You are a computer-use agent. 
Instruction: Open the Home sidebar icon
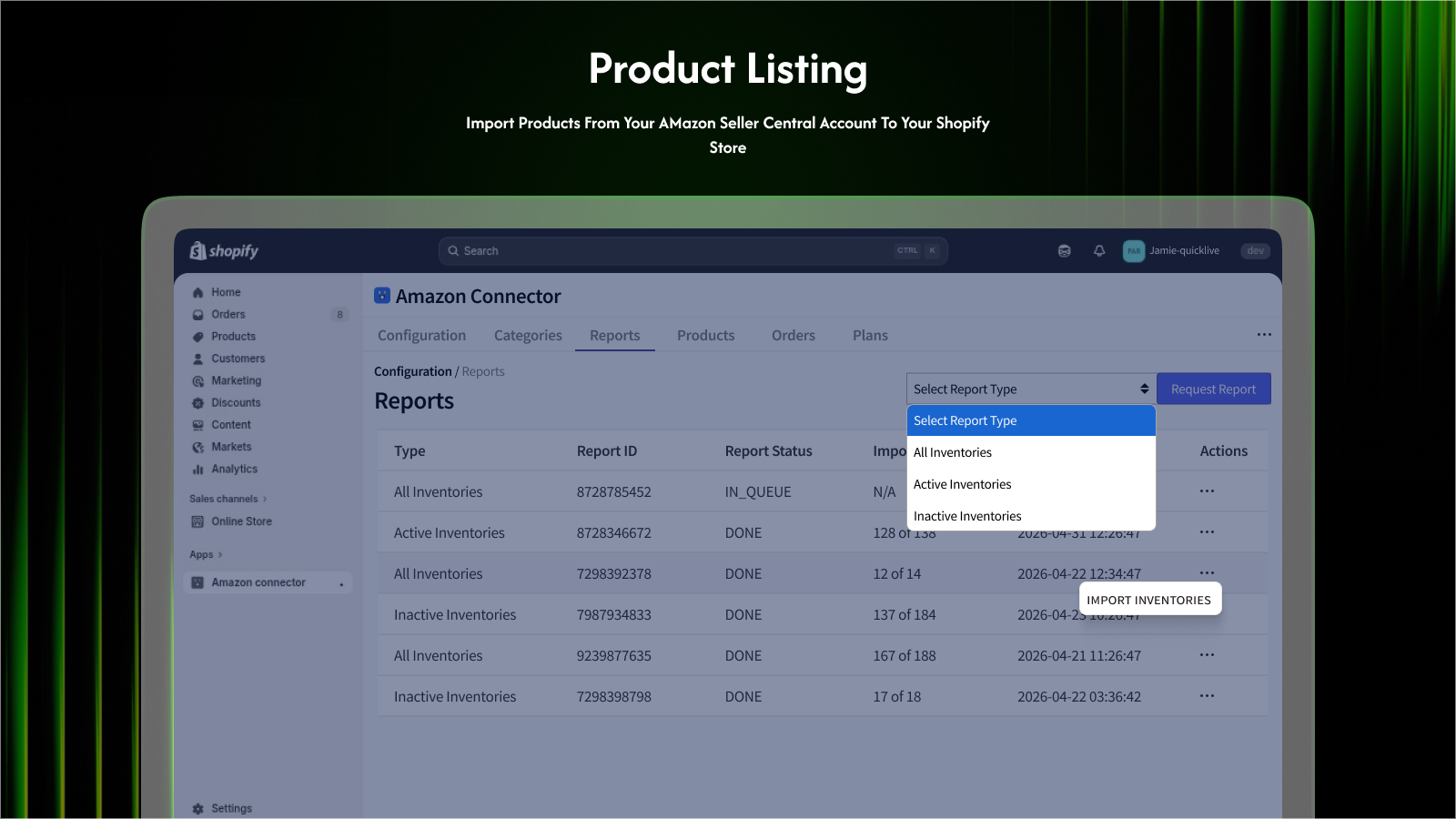[197, 293]
